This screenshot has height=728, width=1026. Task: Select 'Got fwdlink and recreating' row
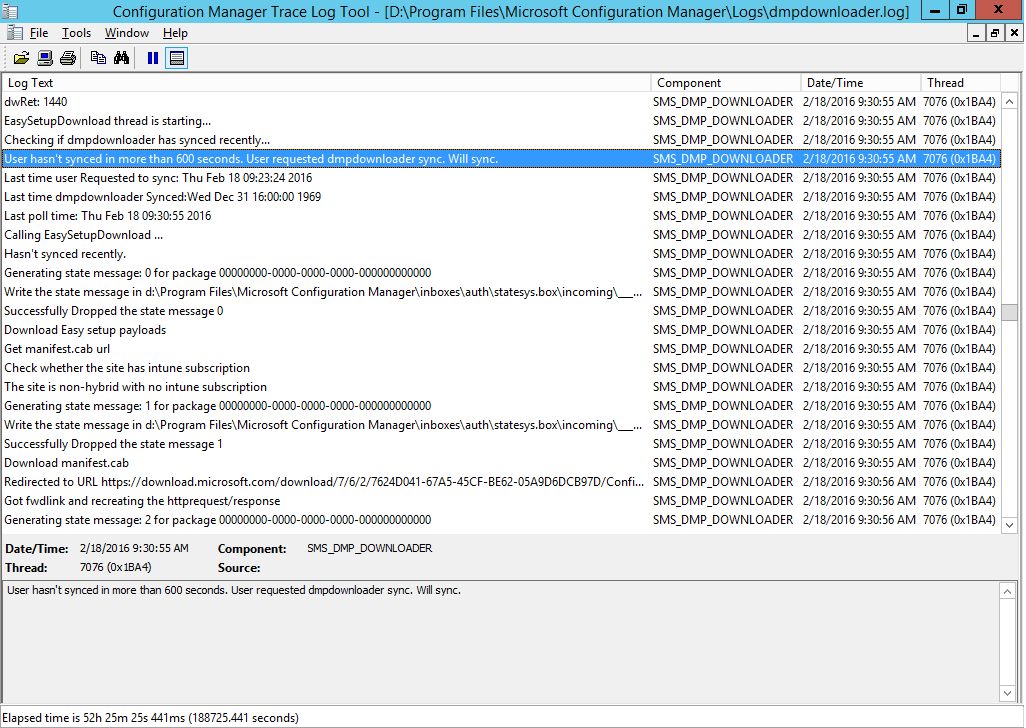coord(501,500)
